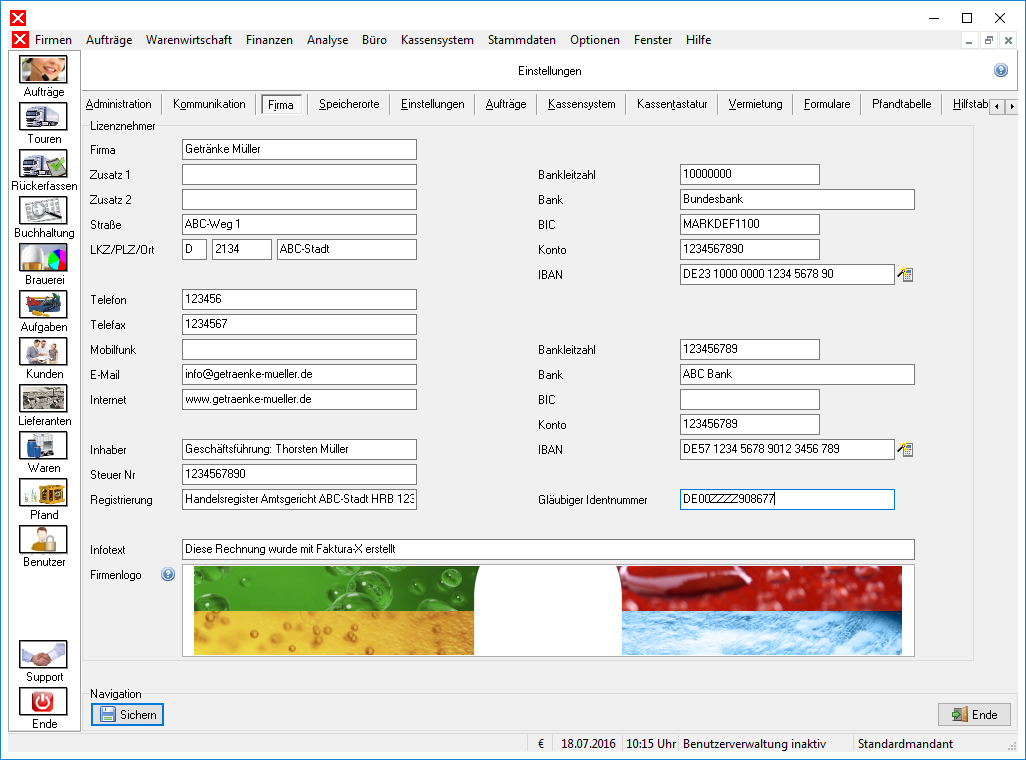Open the Rückerfassen sidebar icon
1026x760 pixels.
click(x=43, y=164)
